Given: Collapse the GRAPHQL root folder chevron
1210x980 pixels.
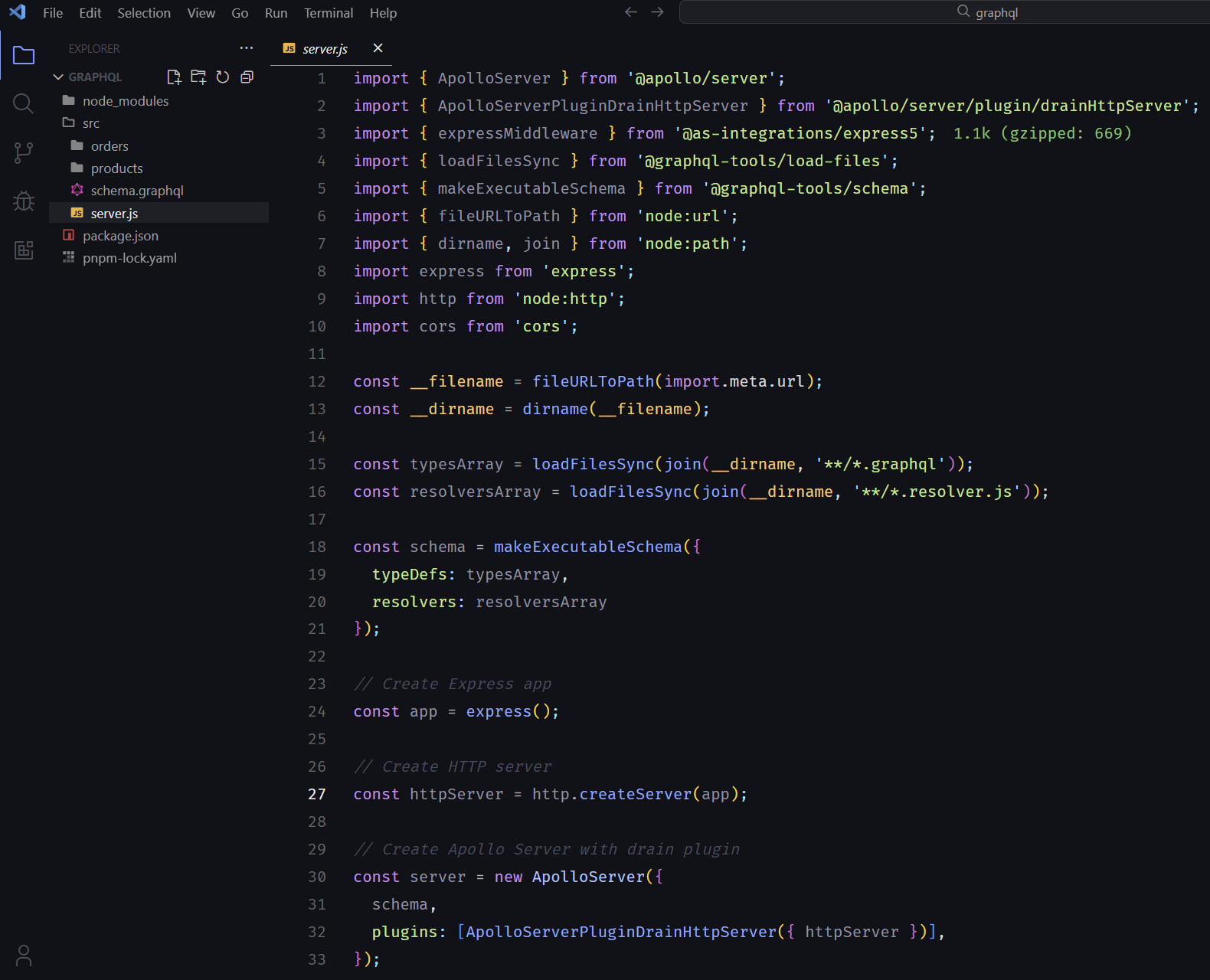Looking at the screenshot, I should [x=58, y=77].
